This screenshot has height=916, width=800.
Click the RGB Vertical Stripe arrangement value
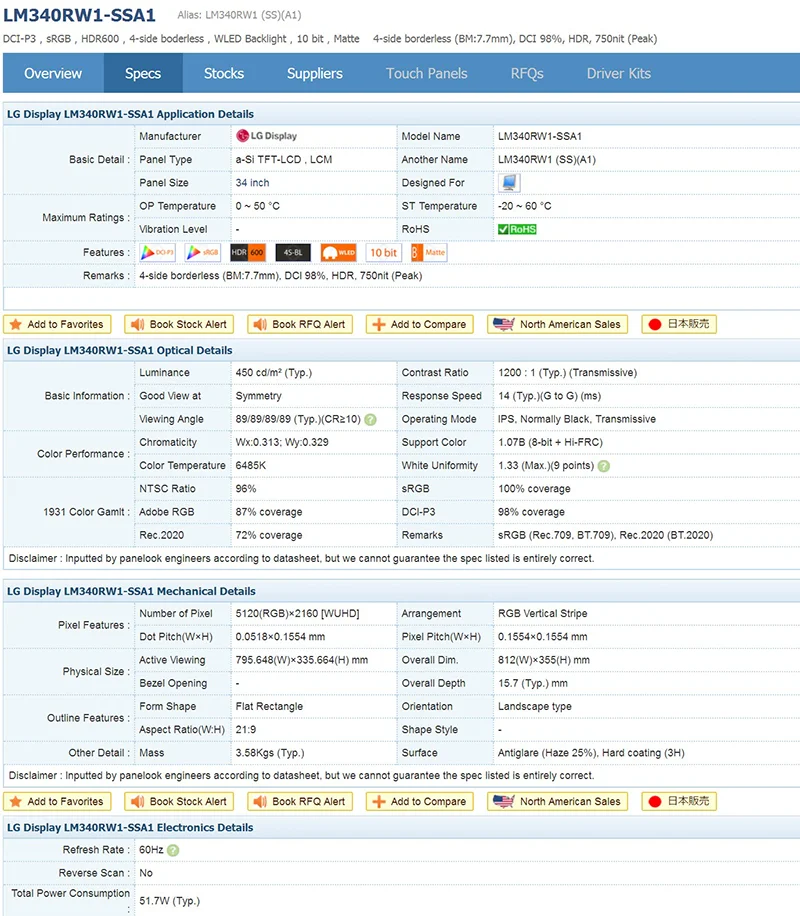[x=543, y=614]
